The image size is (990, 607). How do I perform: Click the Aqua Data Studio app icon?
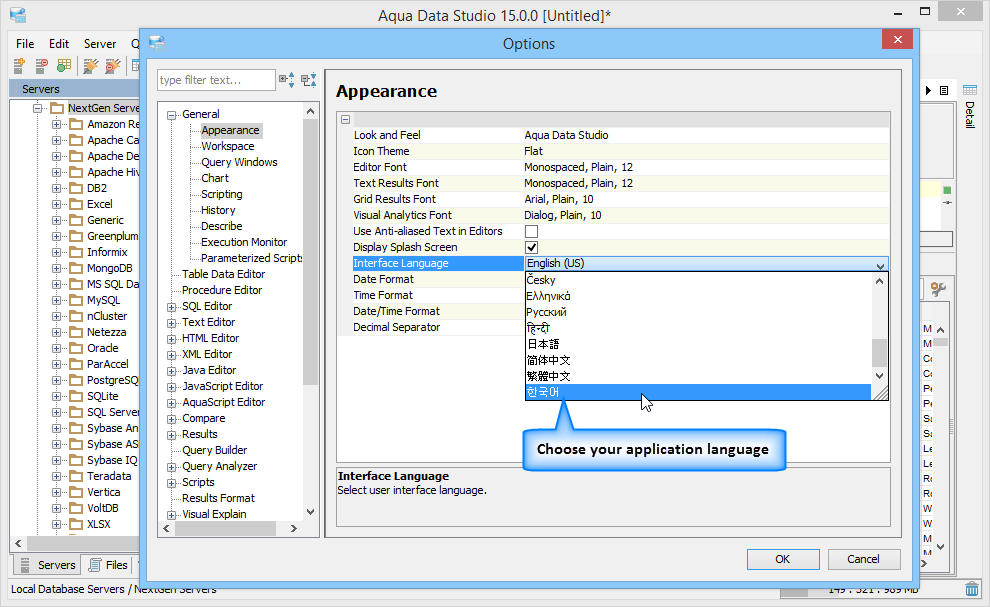pyautogui.click(x=18, y=15)
